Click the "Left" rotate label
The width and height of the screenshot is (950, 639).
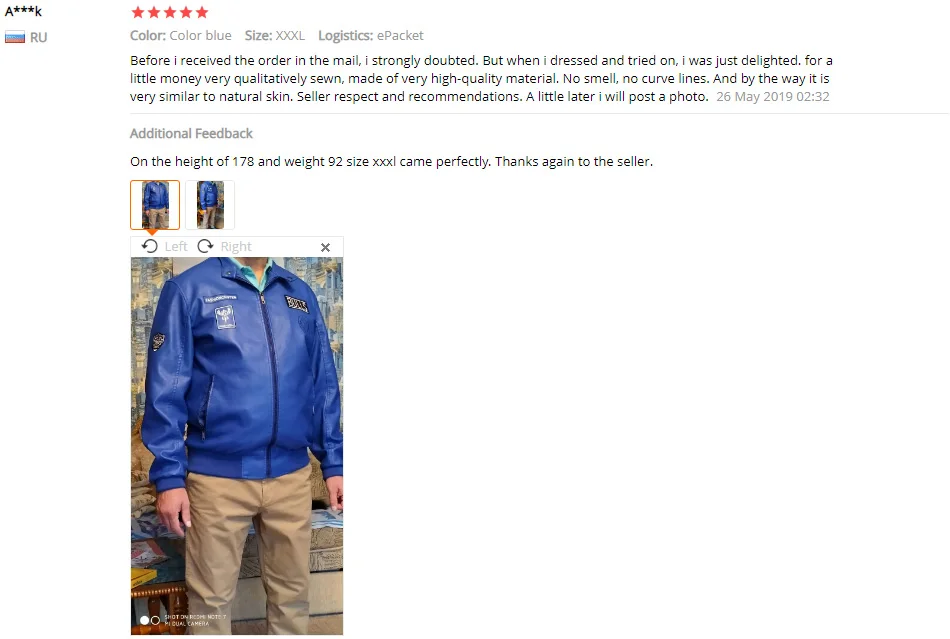(x=176, y=247)
